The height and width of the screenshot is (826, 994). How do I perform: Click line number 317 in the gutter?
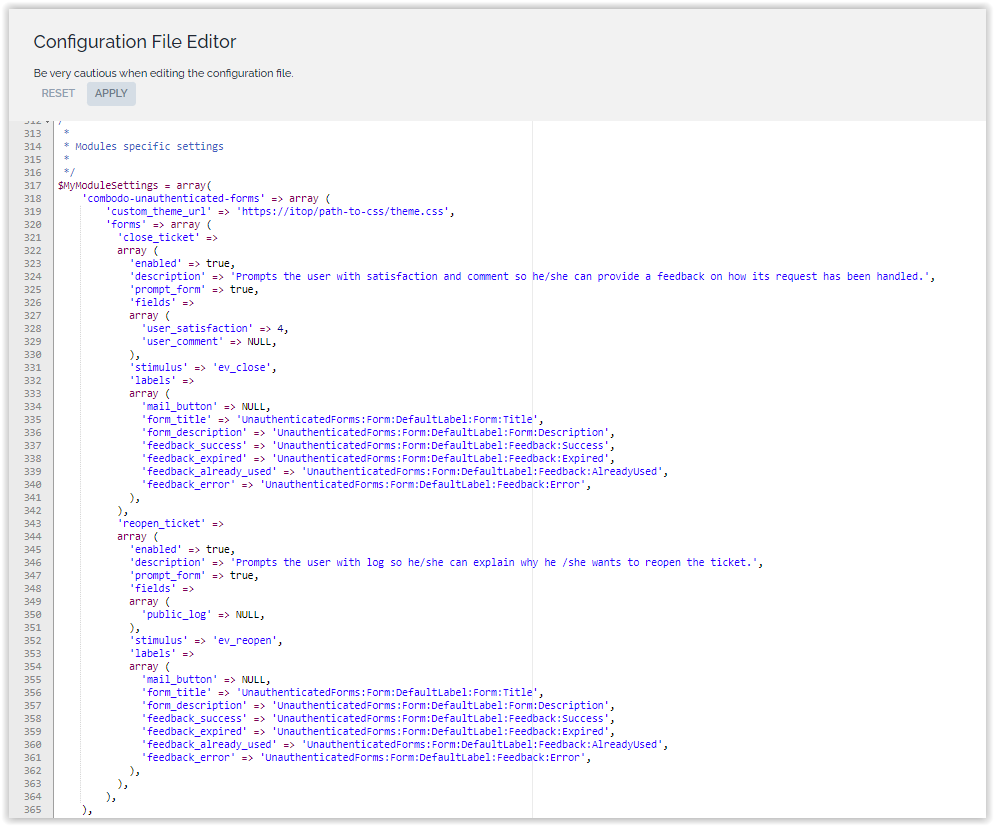(x=35, y=185)
